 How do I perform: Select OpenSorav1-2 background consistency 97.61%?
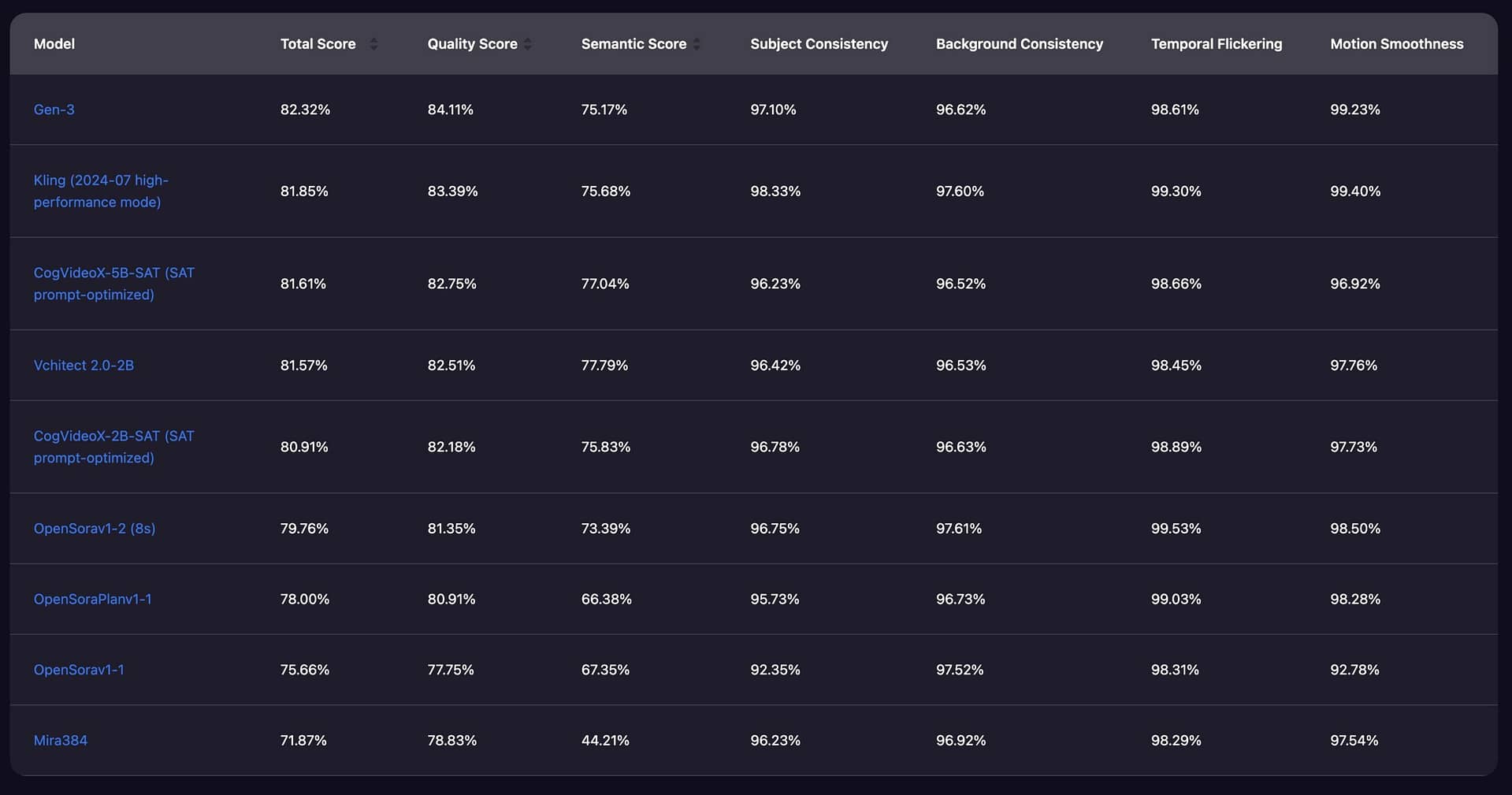[959, 529]
